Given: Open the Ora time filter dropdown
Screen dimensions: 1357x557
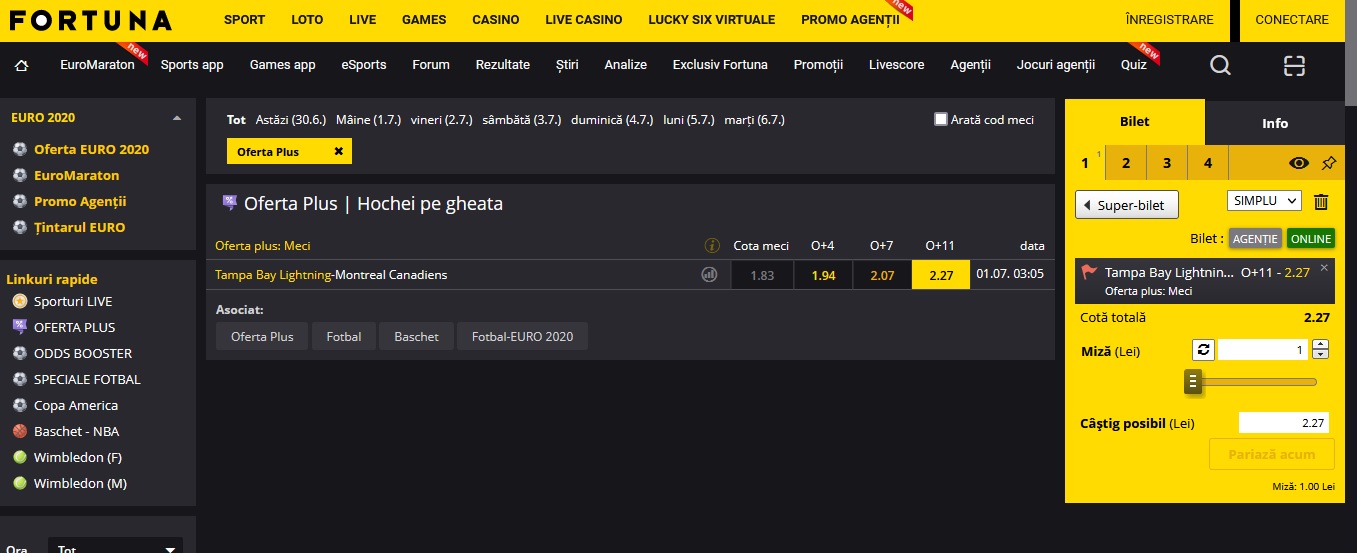Looking at the screenshot, I should coord(115,548).
